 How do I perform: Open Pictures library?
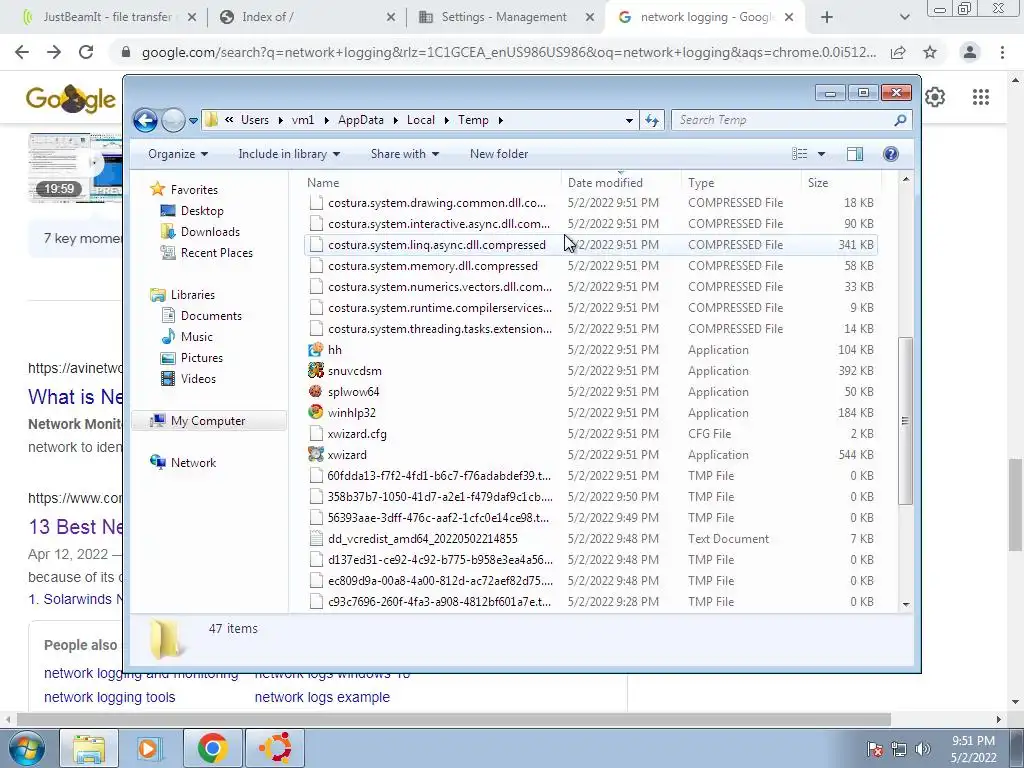(201, 358)
